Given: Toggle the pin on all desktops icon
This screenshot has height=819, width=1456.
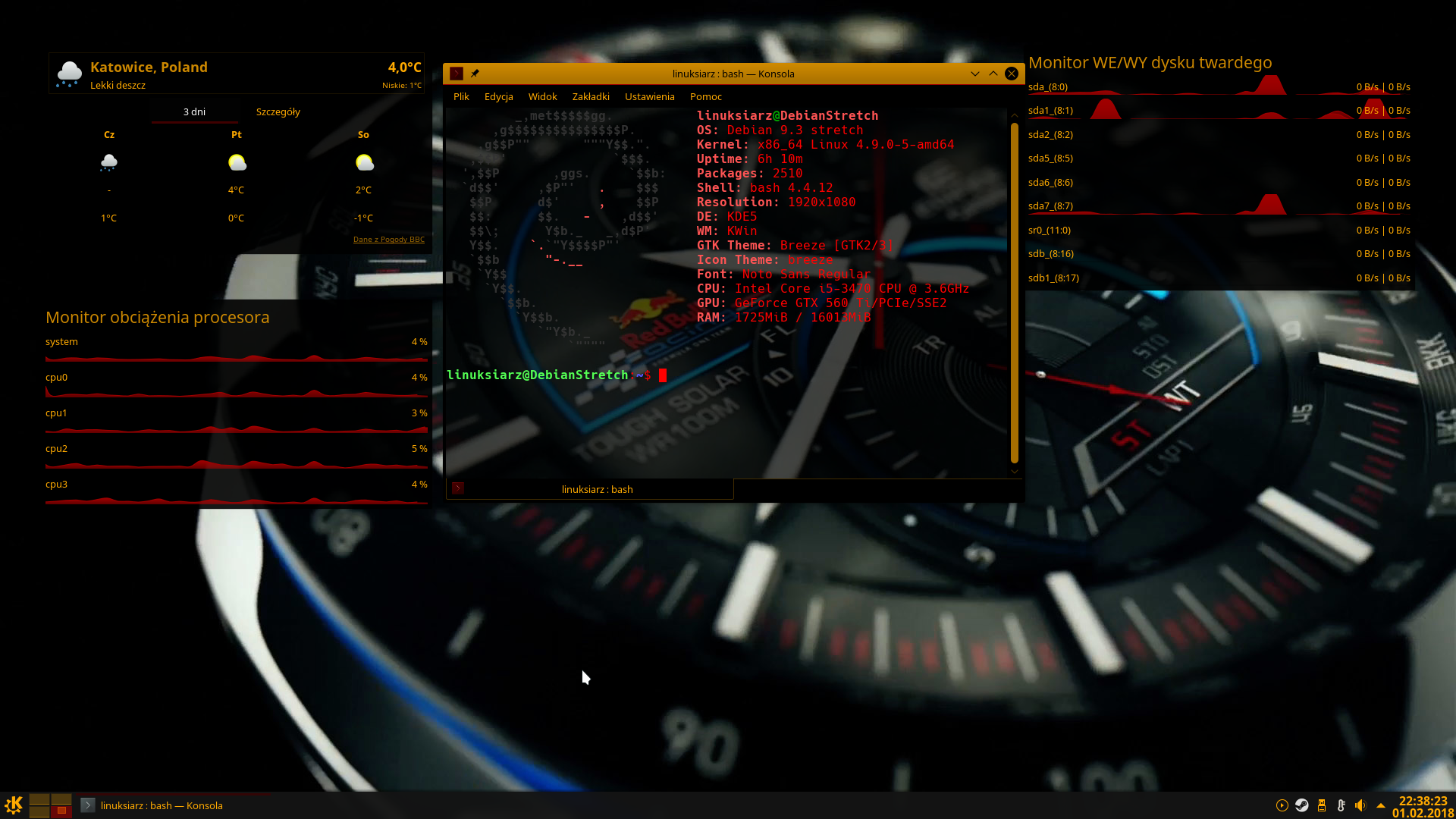Looking at the screenshot, I should tap(475, 74).
